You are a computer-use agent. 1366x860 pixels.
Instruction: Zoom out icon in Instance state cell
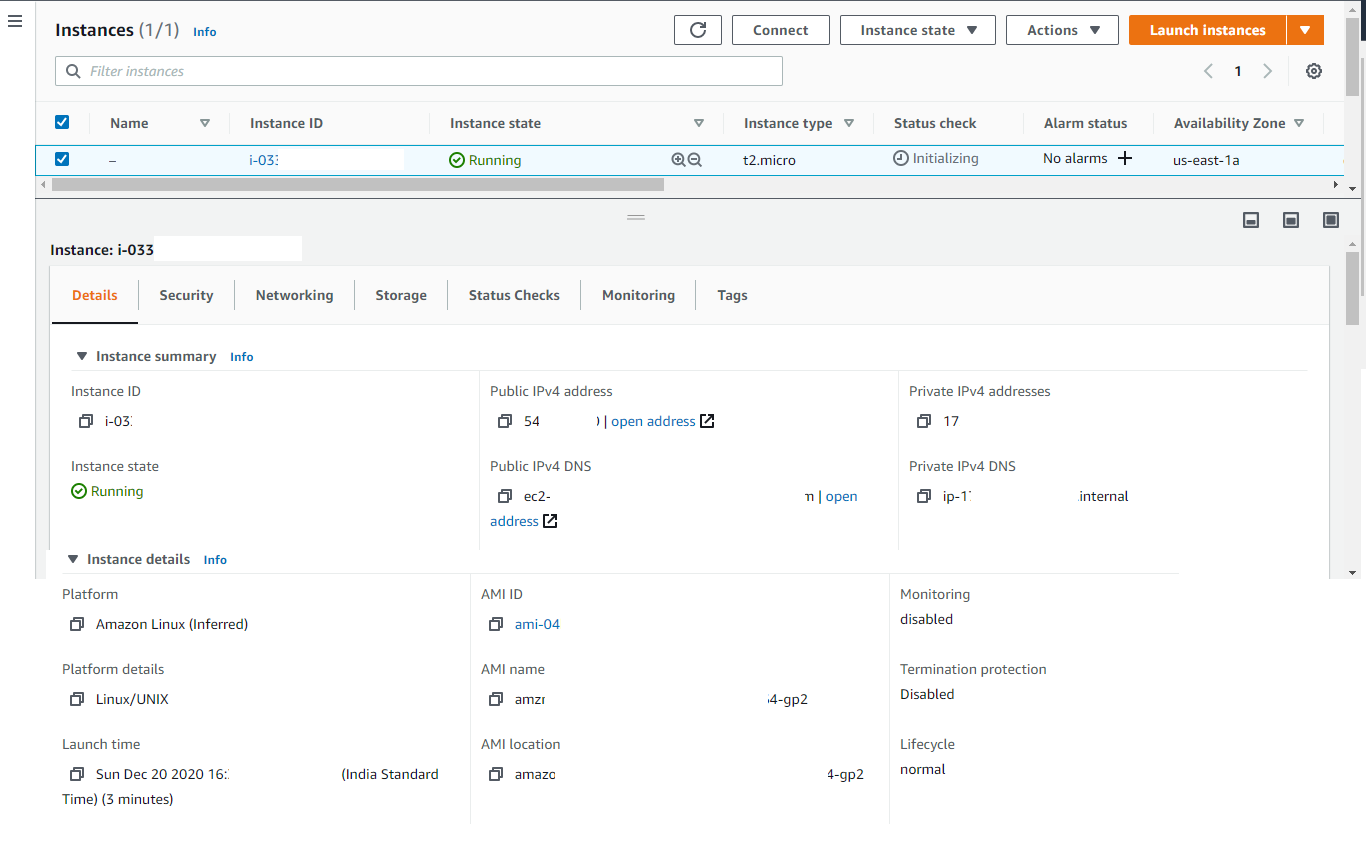point(695,160)
